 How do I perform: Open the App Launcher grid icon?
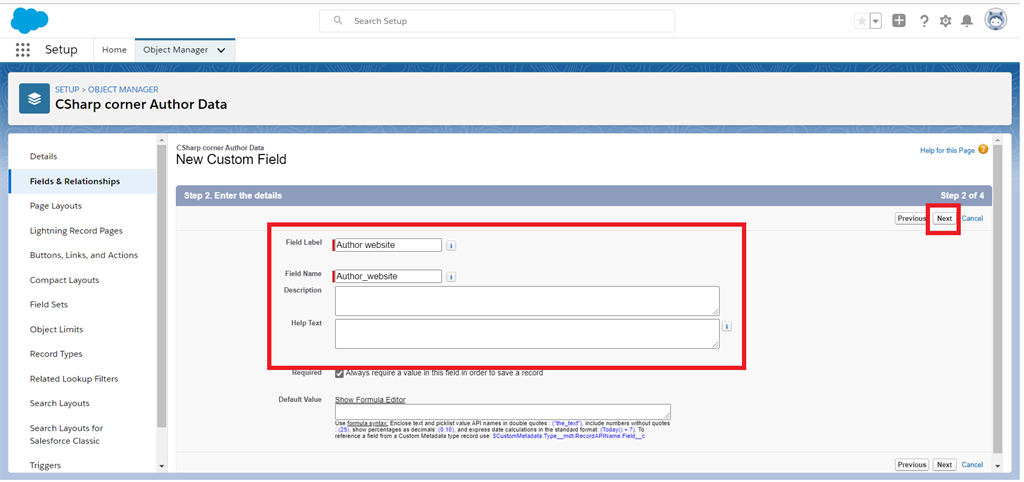click(x=23, y=50)
